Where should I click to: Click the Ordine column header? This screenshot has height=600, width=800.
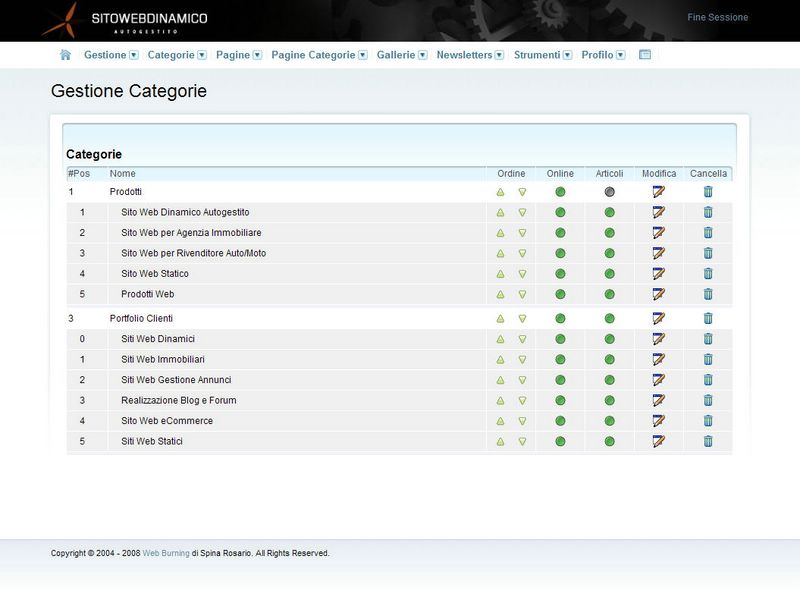point(511,173)
